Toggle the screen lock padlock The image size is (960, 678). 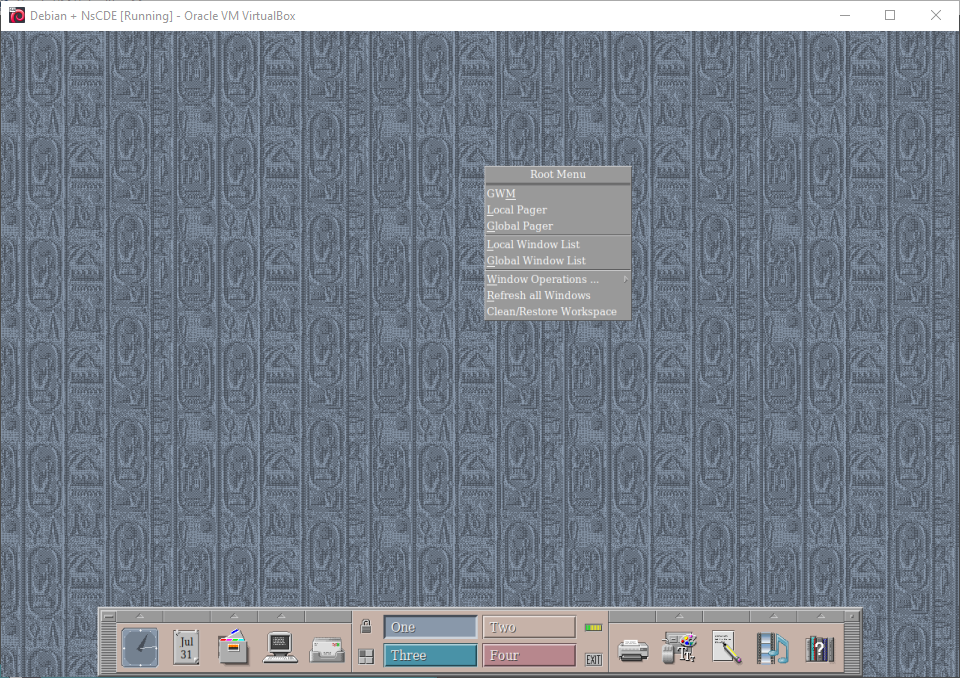point(366,627)
